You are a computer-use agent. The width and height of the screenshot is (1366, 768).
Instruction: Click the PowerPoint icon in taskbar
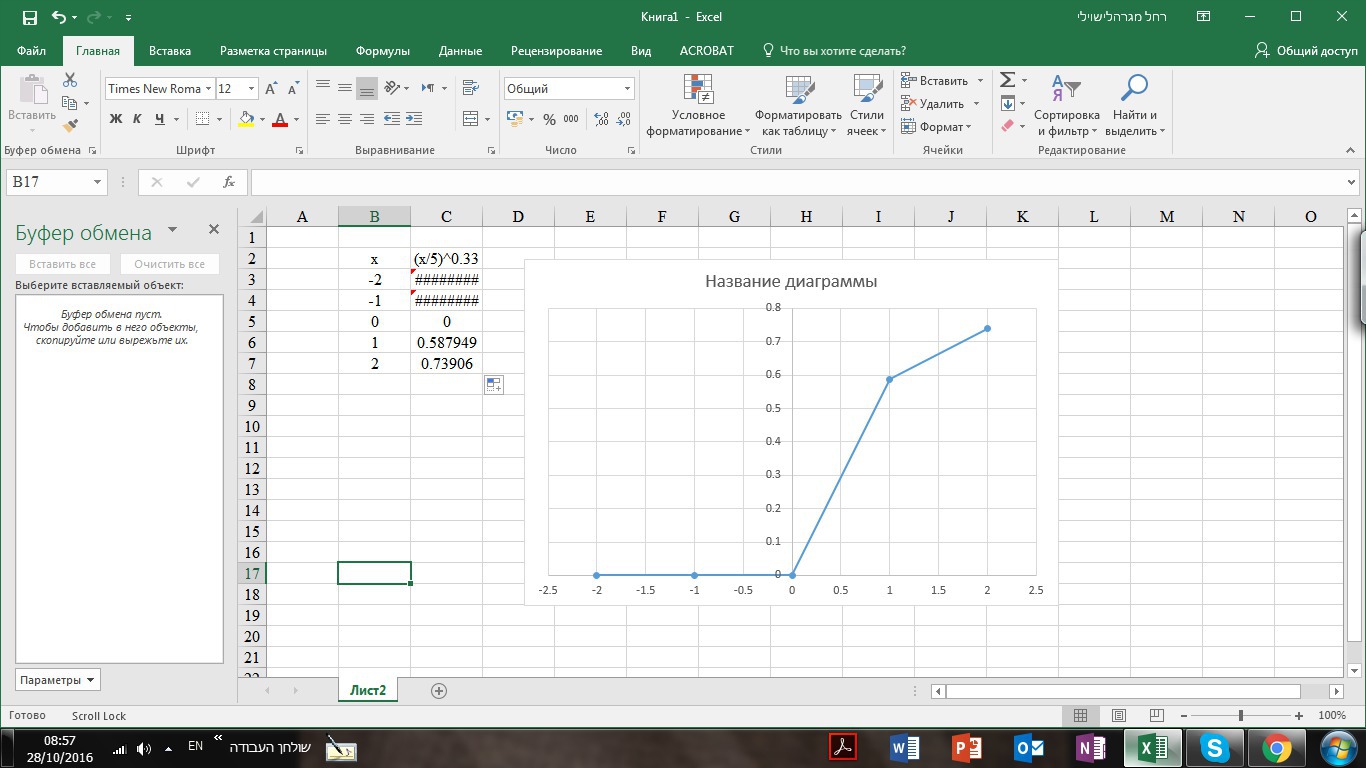[x=967, y=748]
